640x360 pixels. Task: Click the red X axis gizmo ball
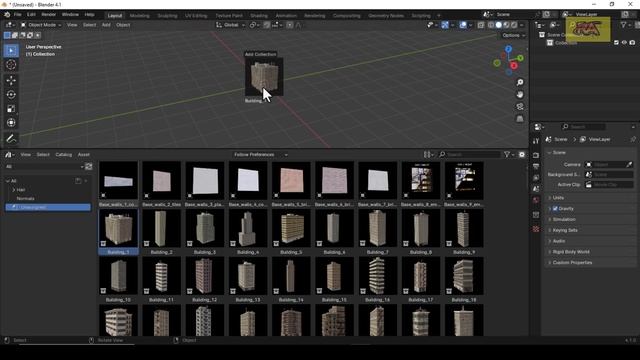pyautogui.click(x=514, y=66)
